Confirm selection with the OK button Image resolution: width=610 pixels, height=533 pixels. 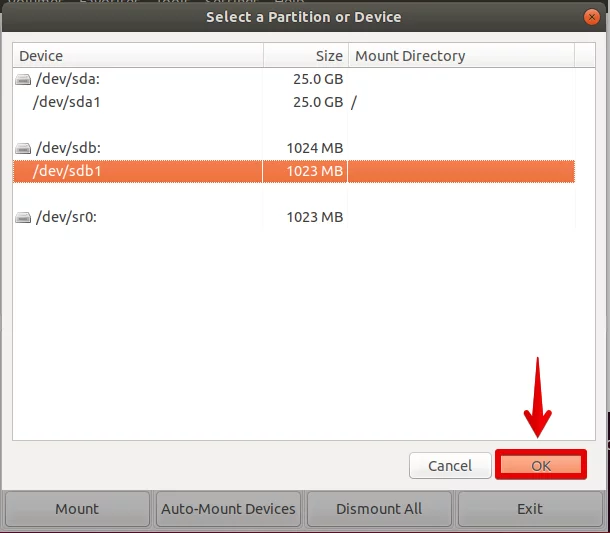[541, 465]
